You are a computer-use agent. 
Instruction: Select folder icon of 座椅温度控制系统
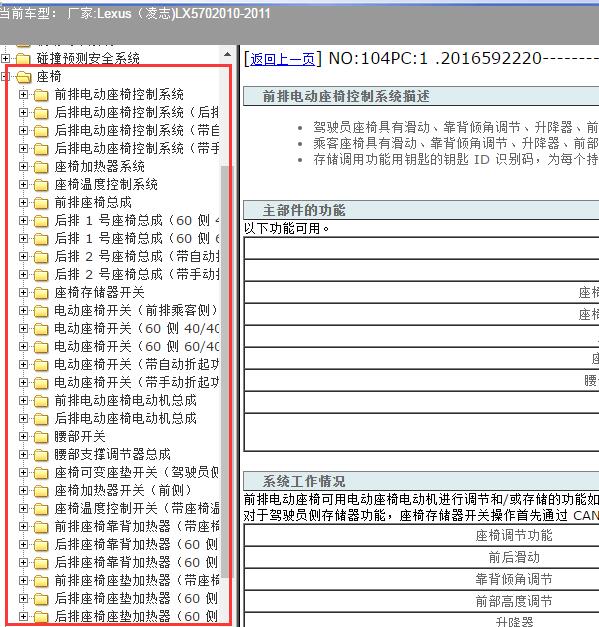(41, 185)
